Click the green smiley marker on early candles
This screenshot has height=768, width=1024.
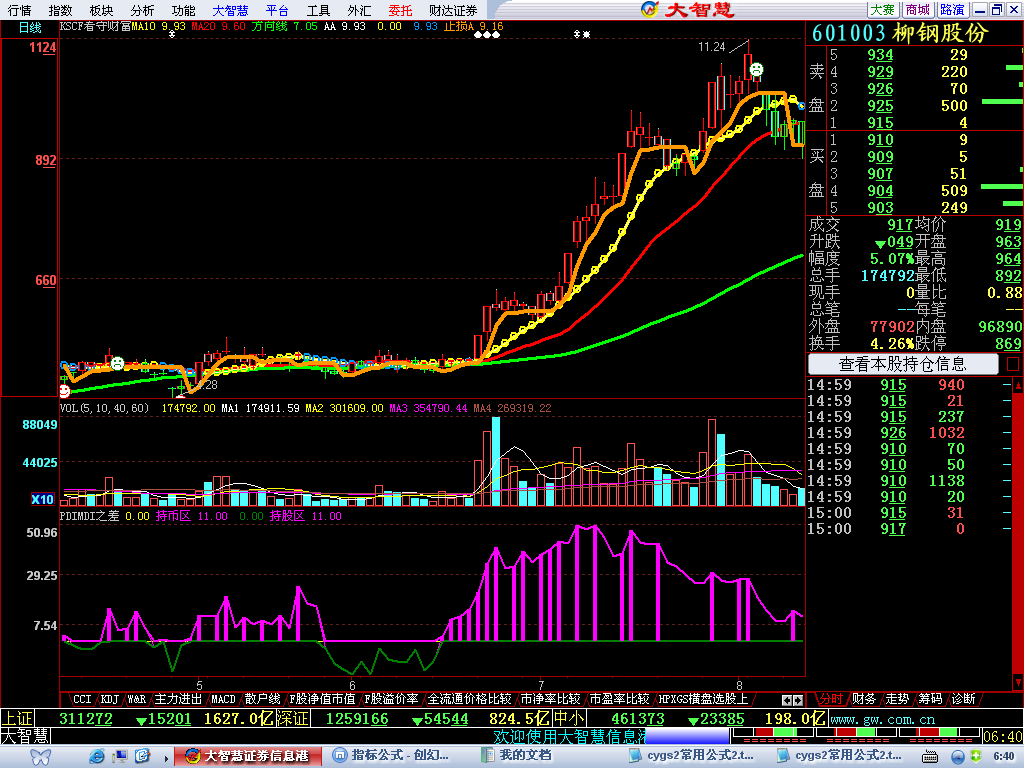click(117, 363)
